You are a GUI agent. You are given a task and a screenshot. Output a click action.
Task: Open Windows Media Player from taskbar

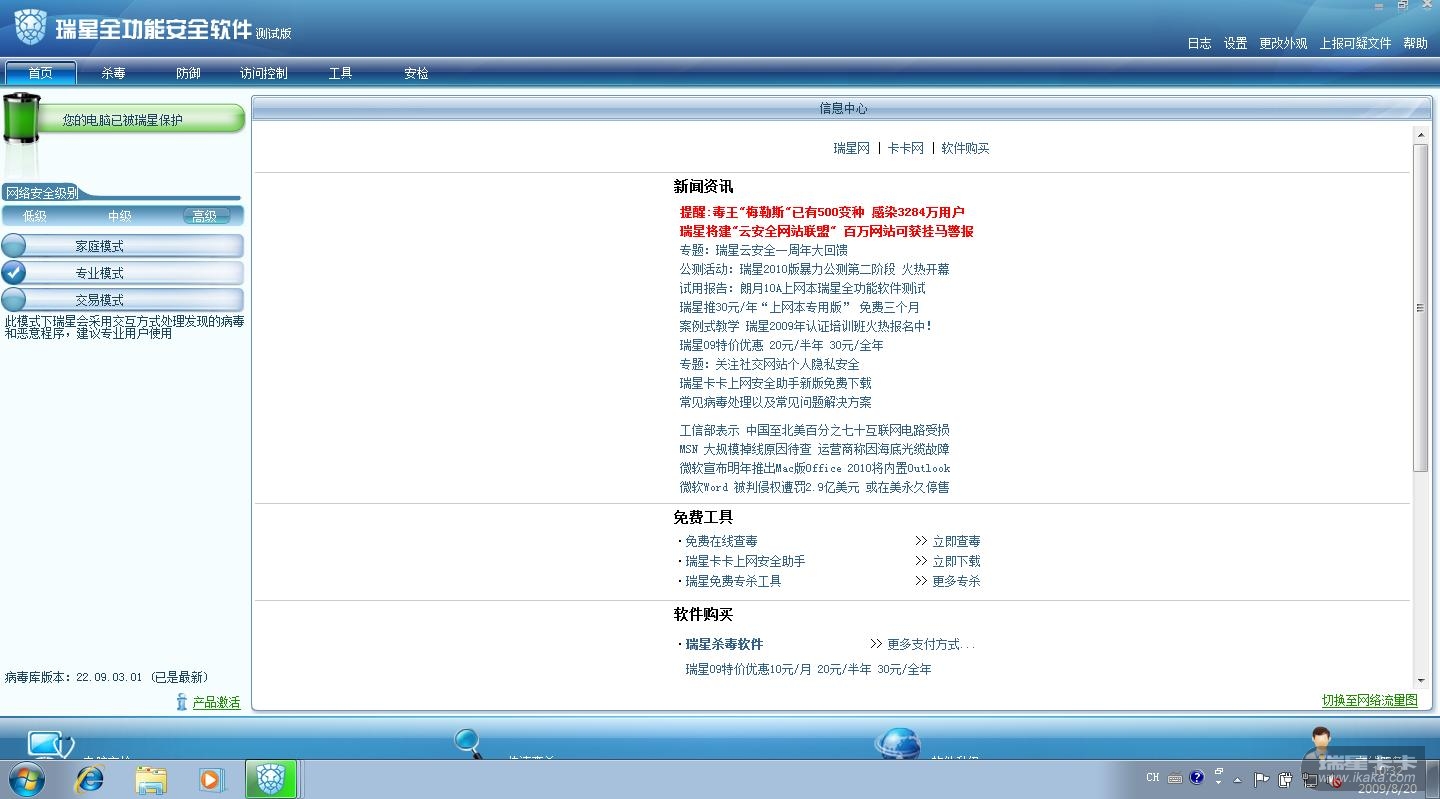pyautogui.click(x=212, y=779)
